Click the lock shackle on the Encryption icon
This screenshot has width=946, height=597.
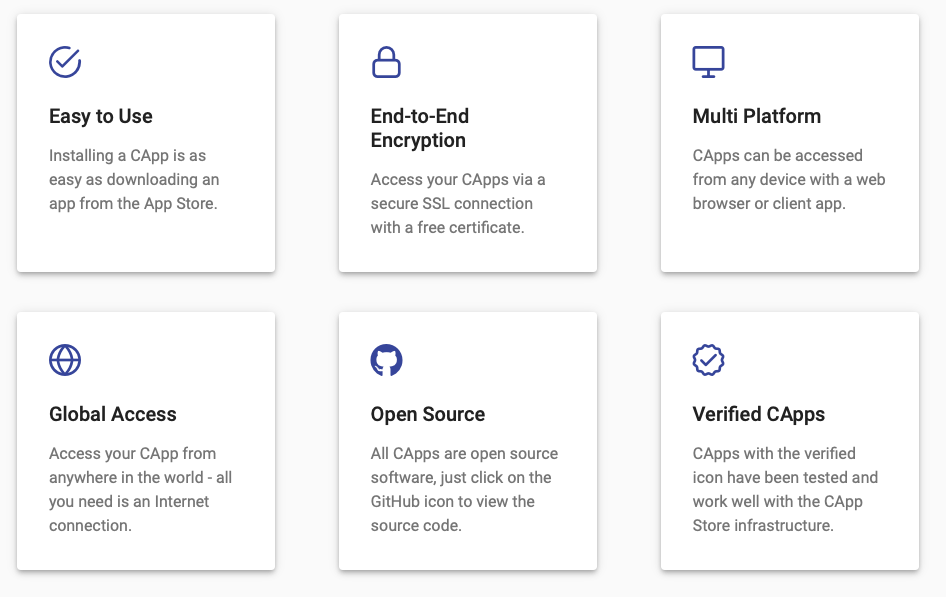pos(386,51)
